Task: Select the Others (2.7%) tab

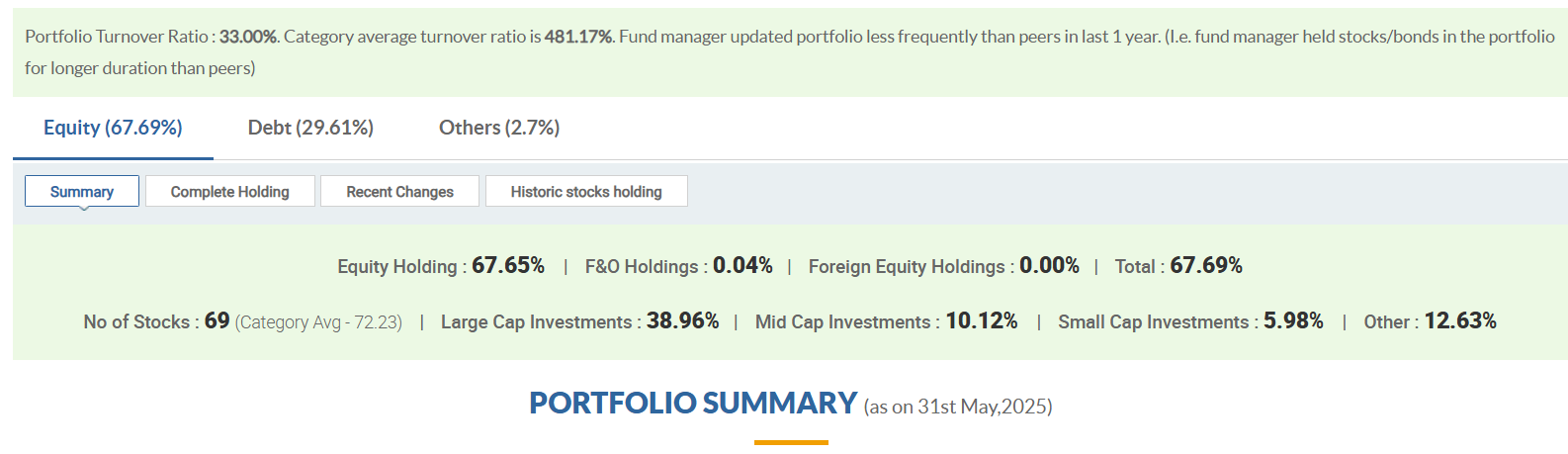Action: (x=499, y=128)
